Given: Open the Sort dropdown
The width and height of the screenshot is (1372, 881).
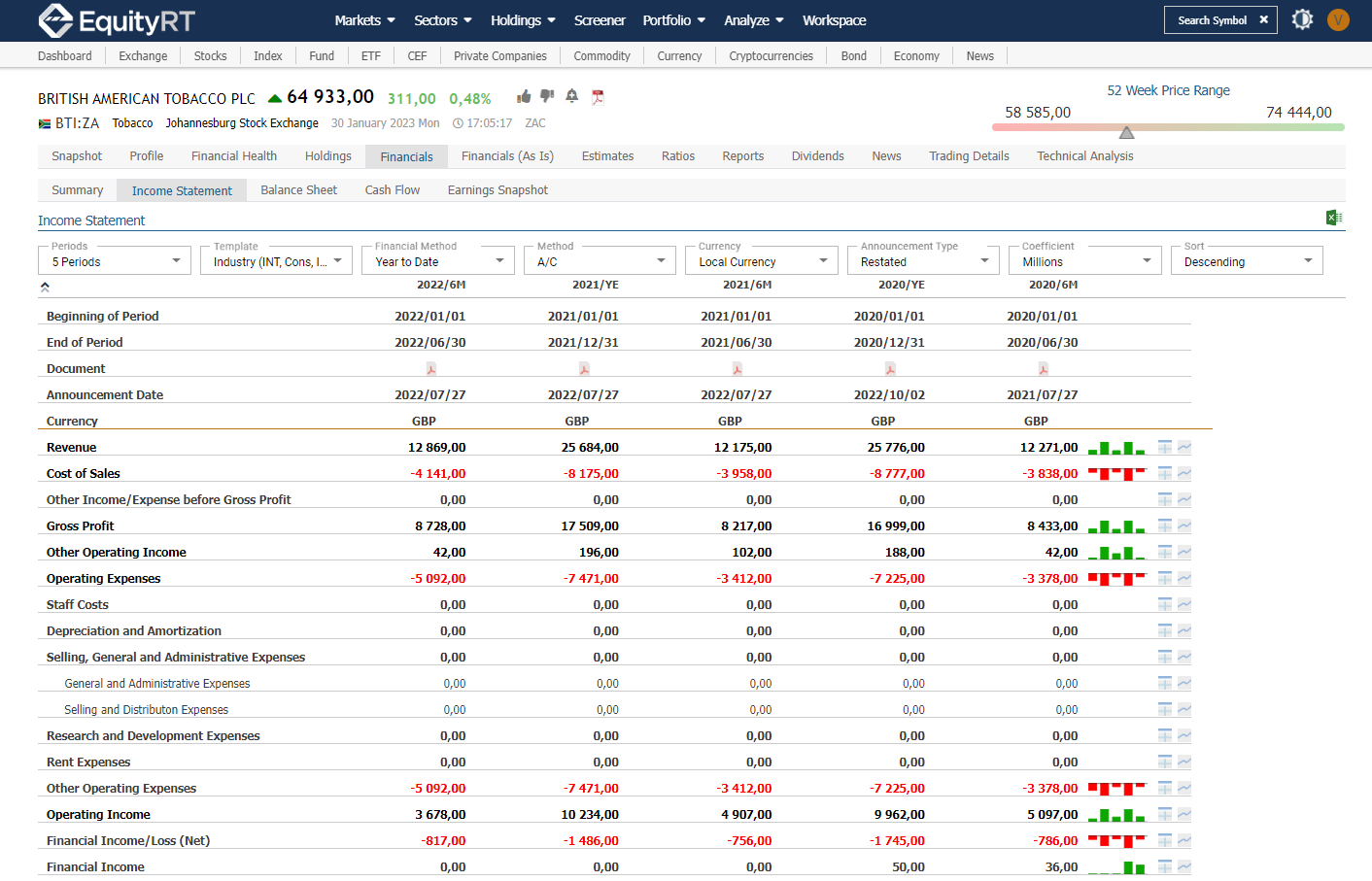Looking at the screenshot, I should pos(1247,260).
